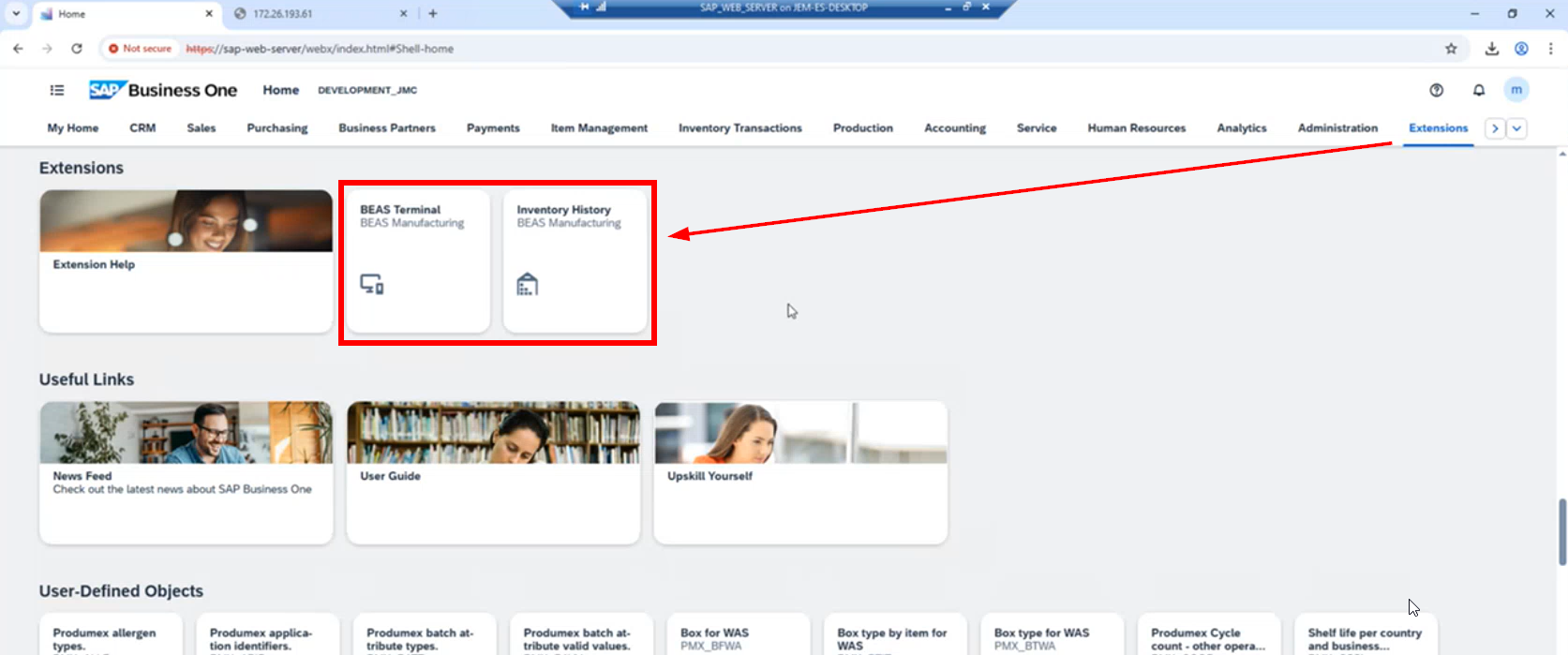The image size is (1568, 655).
Task: Open the Upskill Yourself tile
Action: [800, 473]
